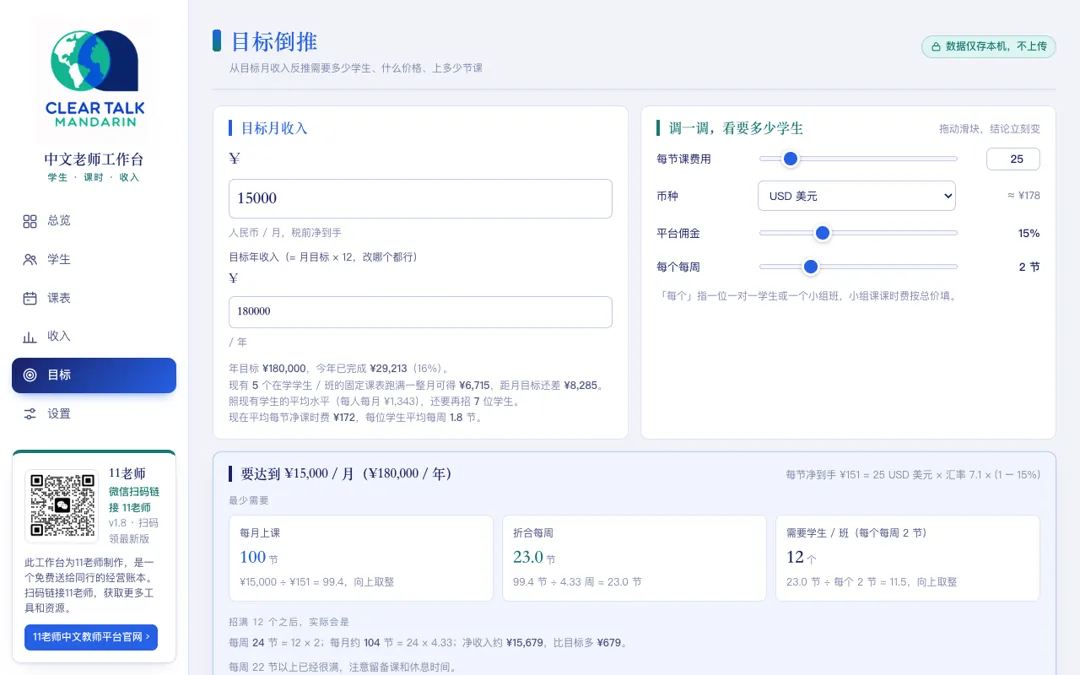Click the 最少需要 label
This screenshot has width=1080, height=675.
click(x=249, y=501)
